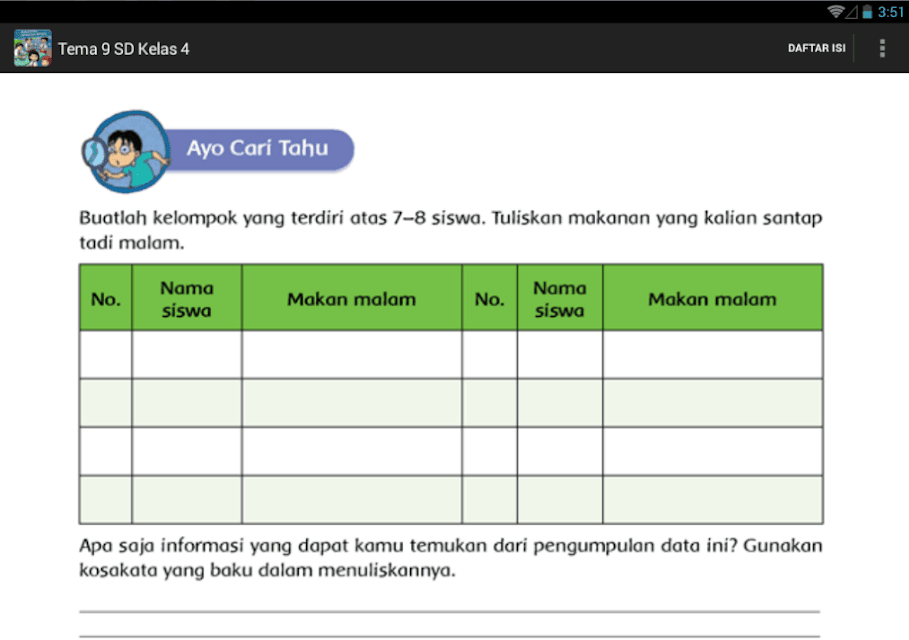The image size is (909, 640).
Task: Tap the Wi-Fi status icon
Action: [835, 12]
